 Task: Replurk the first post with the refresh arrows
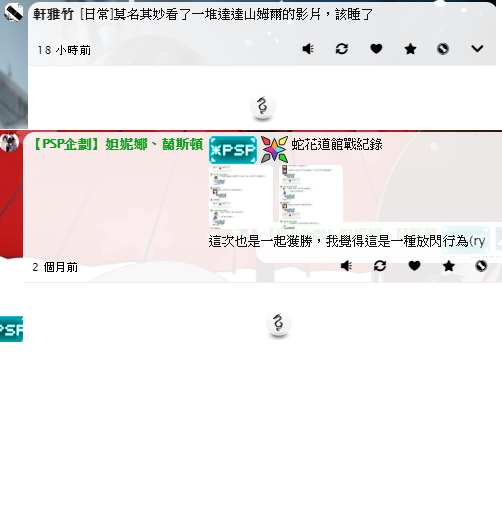pyautogui.click(x=342, y=49)
